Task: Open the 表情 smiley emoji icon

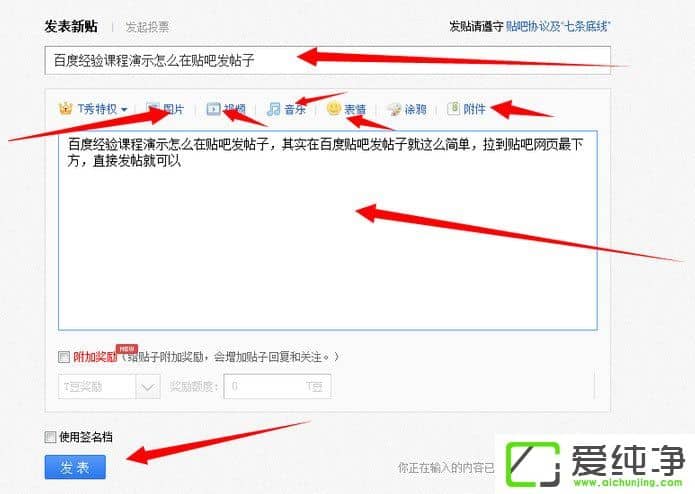Action: [x=334, y=108]
